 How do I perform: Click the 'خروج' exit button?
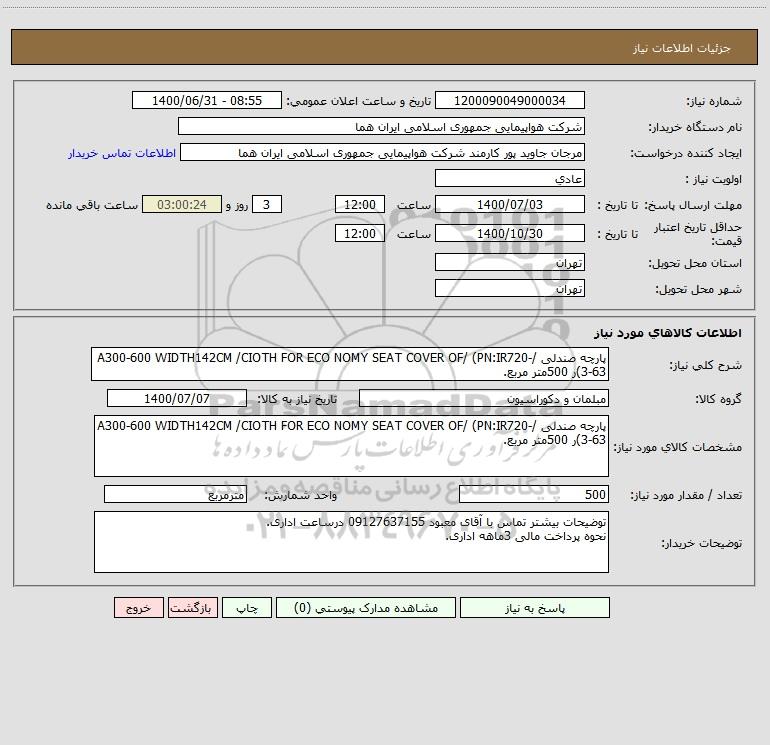click(138, 608)
